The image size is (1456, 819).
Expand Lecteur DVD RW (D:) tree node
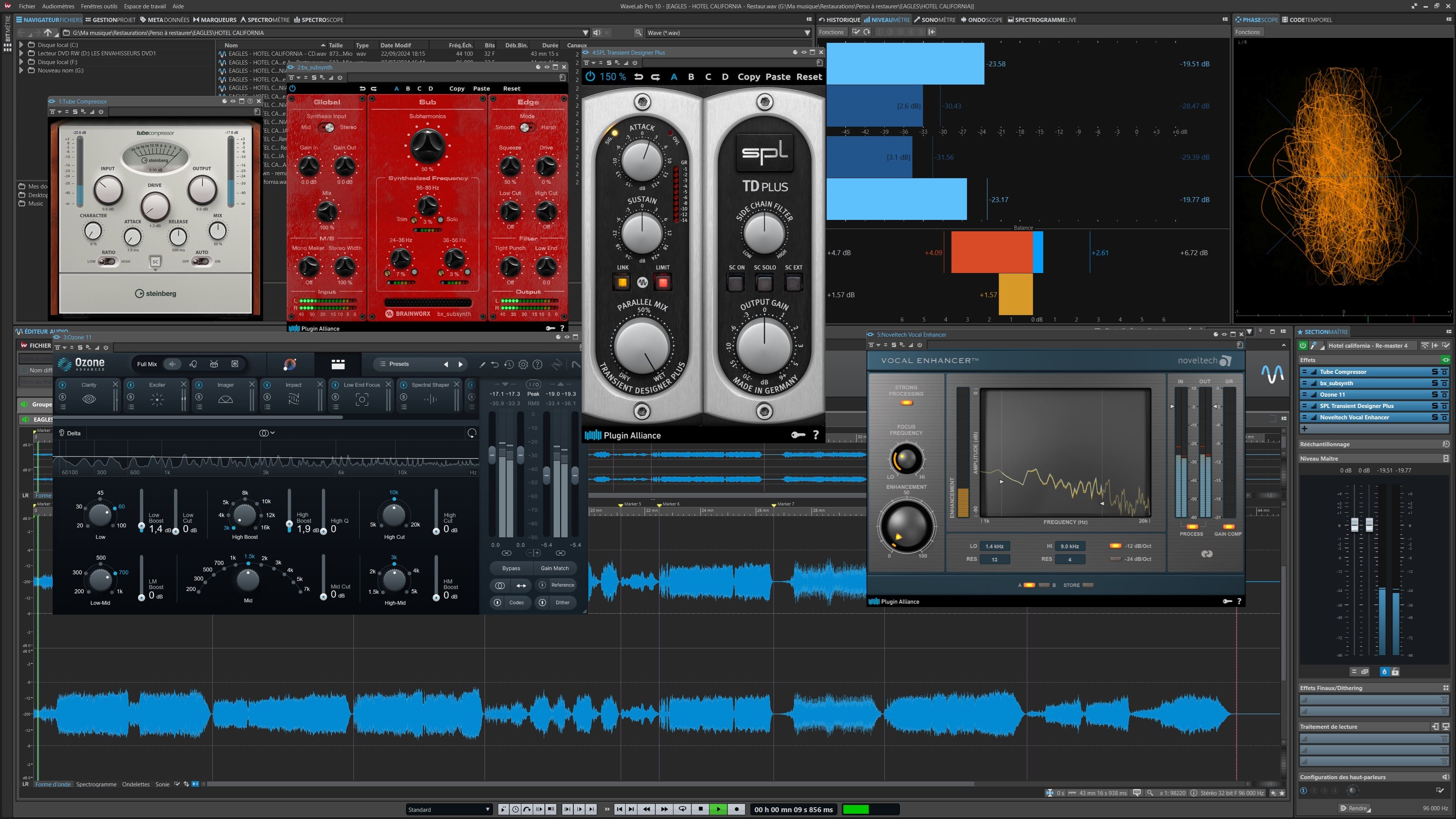click(22, 53)
